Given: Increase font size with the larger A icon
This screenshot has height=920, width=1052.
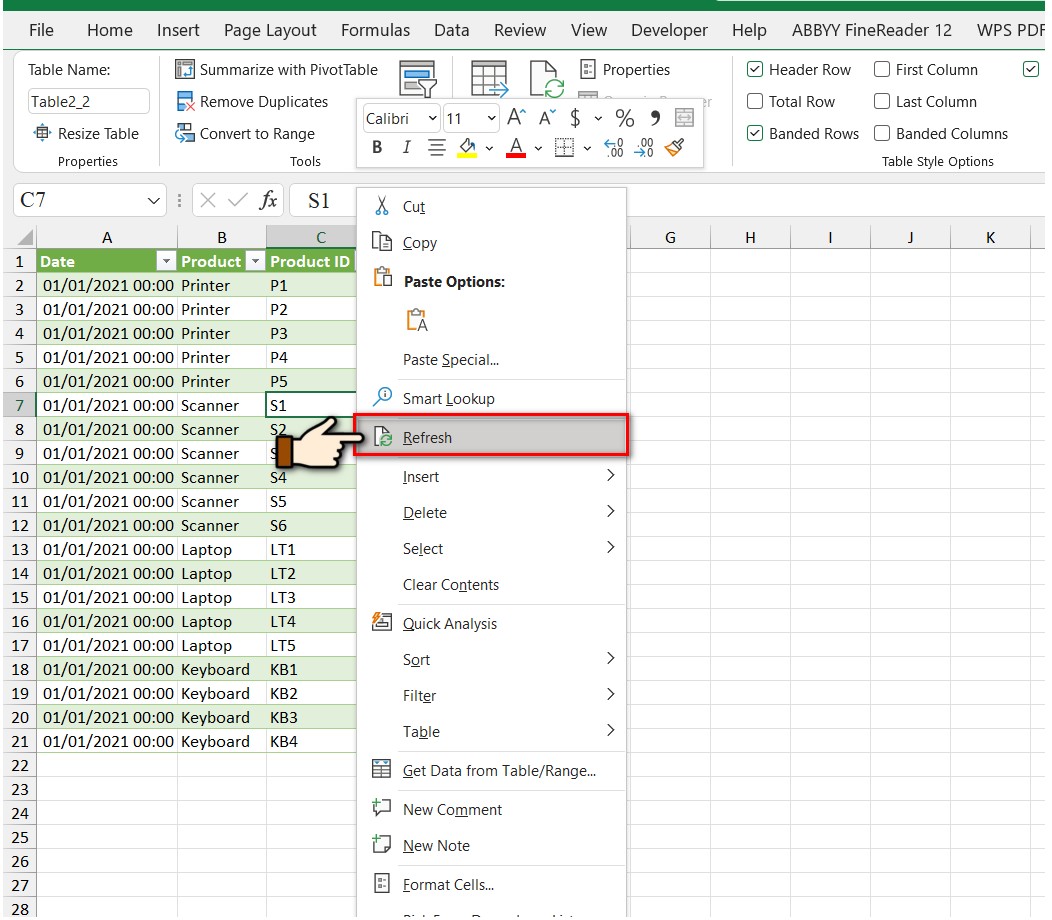Looking at the screenshot, I should point(516,117).
